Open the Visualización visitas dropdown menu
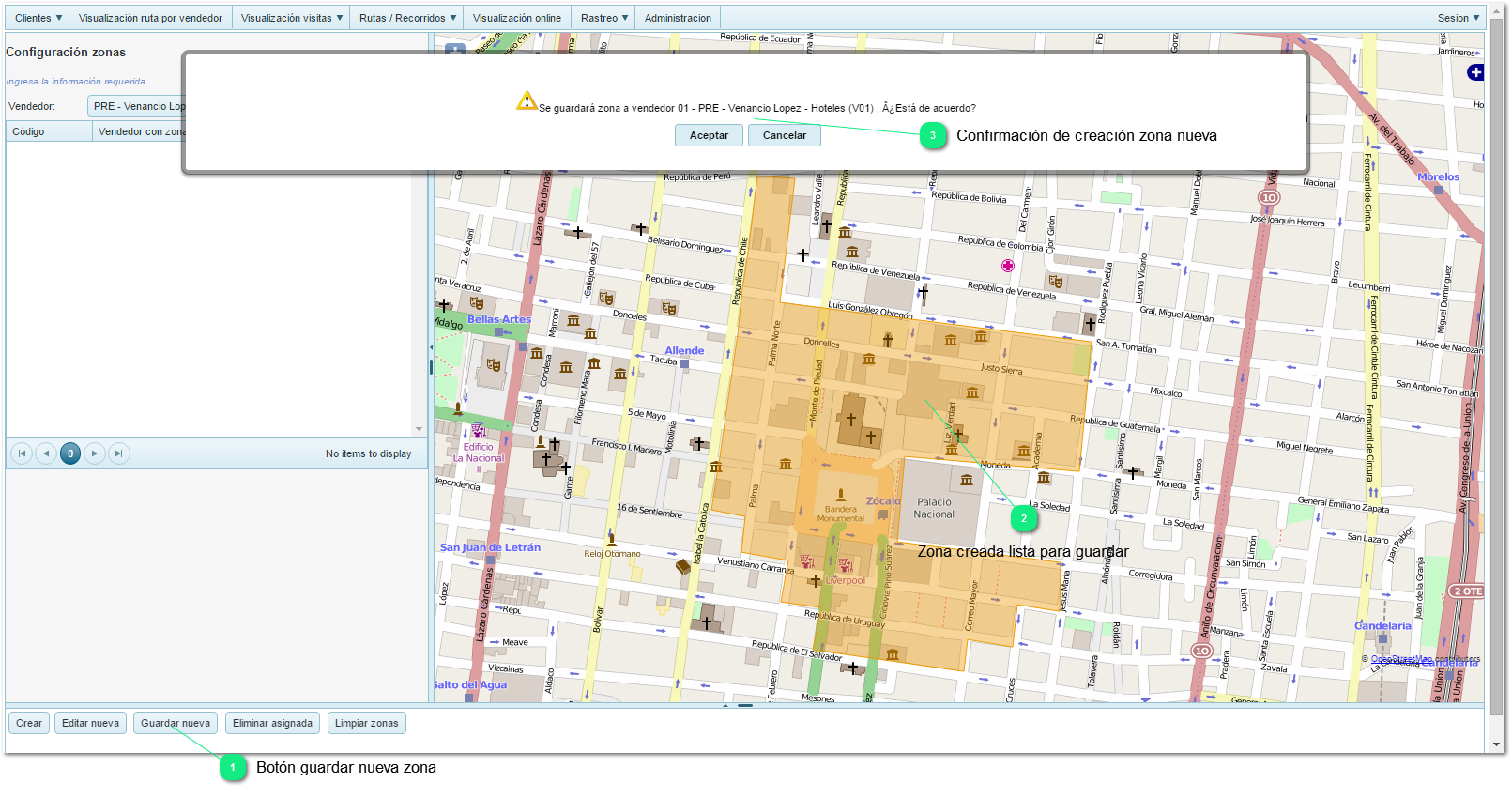The height and width of the screenshot is (798, 1512). [292, 18]
